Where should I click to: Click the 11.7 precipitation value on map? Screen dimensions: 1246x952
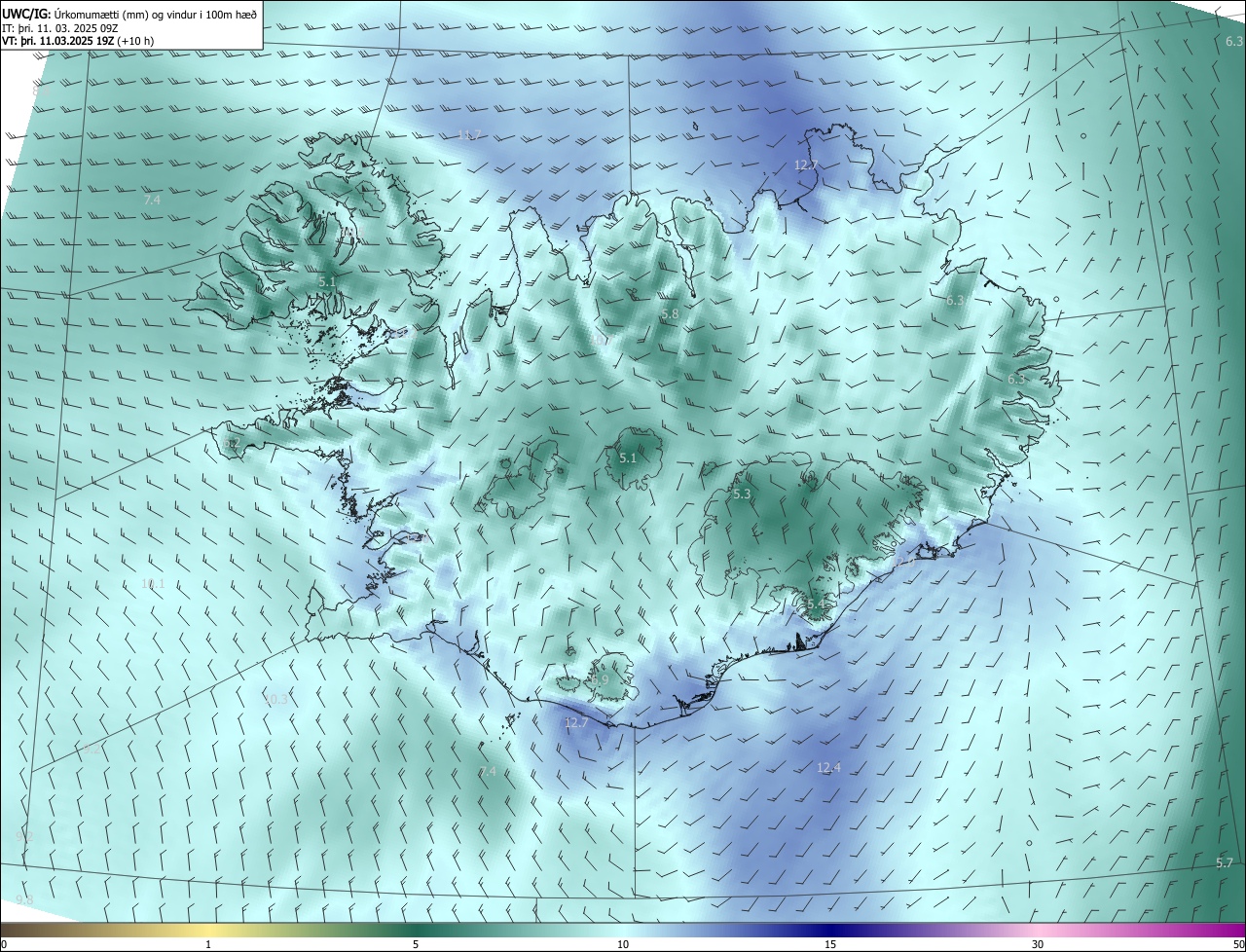pyautogui.click(x=469, y=134)
